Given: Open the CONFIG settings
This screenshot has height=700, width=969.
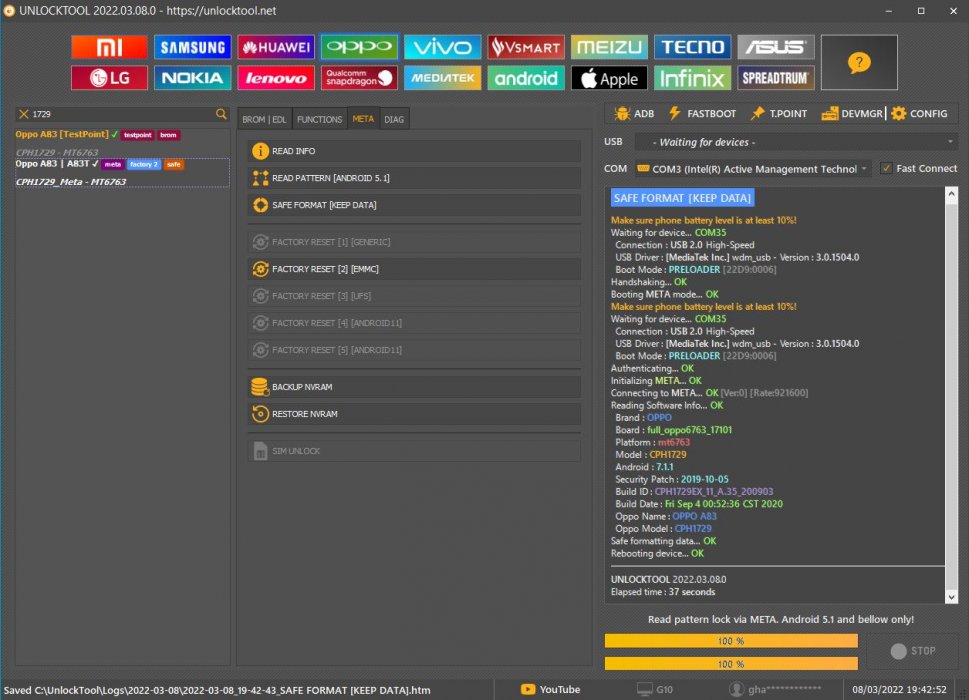Looking at the screenshot, I should [920, 114].
